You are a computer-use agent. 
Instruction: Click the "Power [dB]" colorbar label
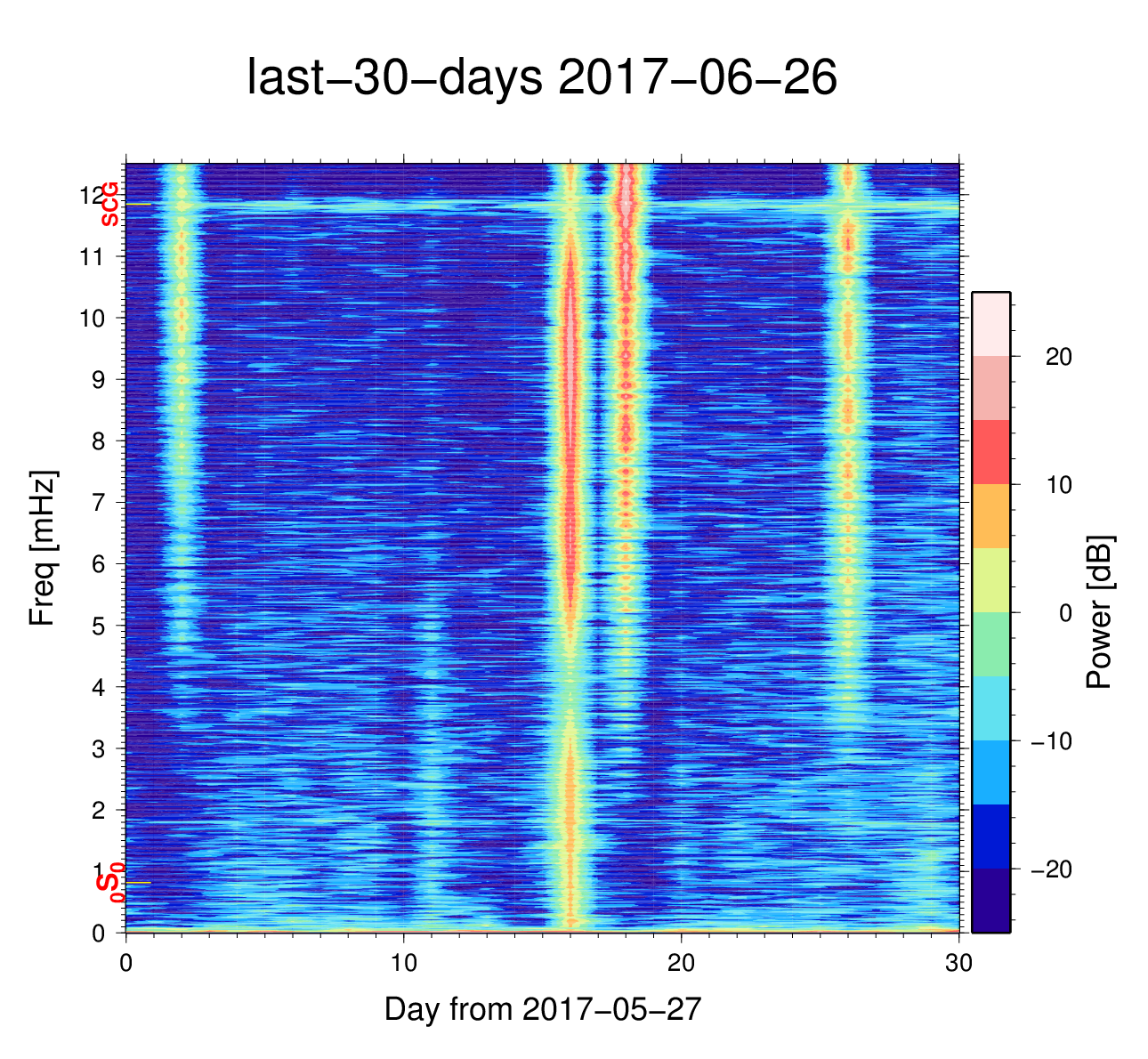point(1100,612)
